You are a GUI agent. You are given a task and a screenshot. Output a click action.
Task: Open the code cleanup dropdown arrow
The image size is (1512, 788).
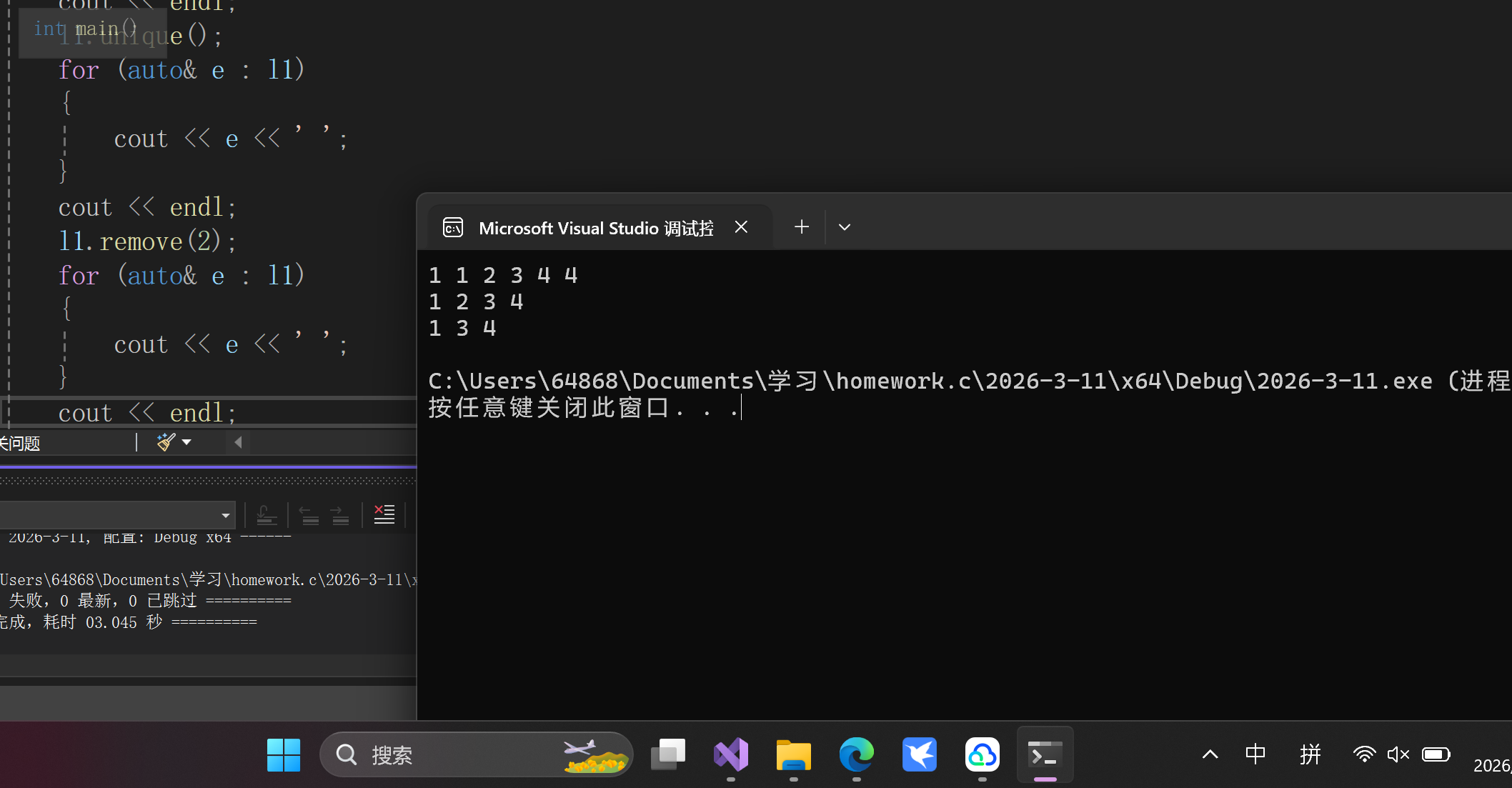(186, 442)
